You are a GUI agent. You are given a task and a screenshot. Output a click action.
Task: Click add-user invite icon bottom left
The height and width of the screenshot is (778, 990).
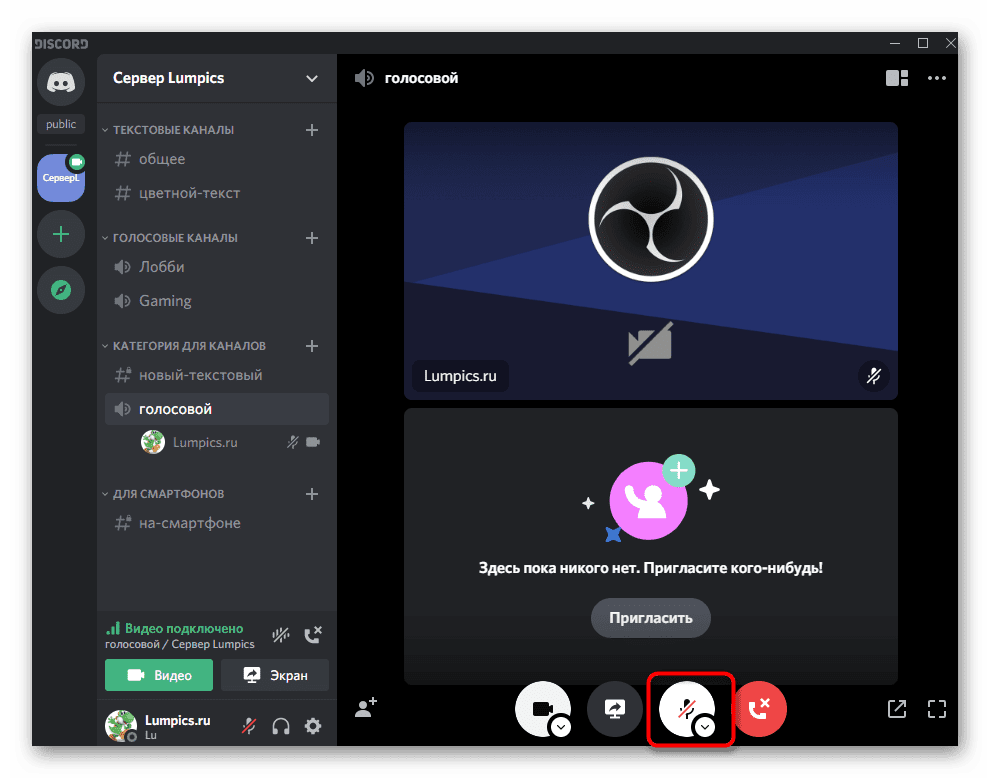(x=366, y=708)
